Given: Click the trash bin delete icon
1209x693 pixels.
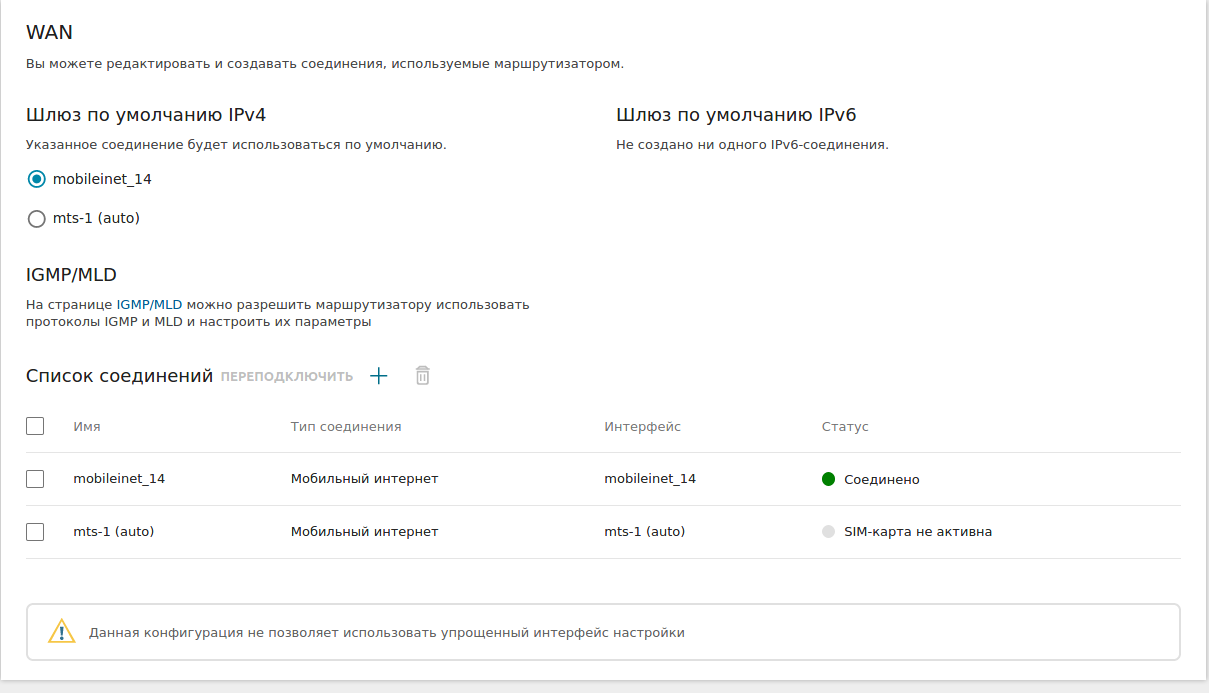Looking at the screenshot, I should point(423,376).
